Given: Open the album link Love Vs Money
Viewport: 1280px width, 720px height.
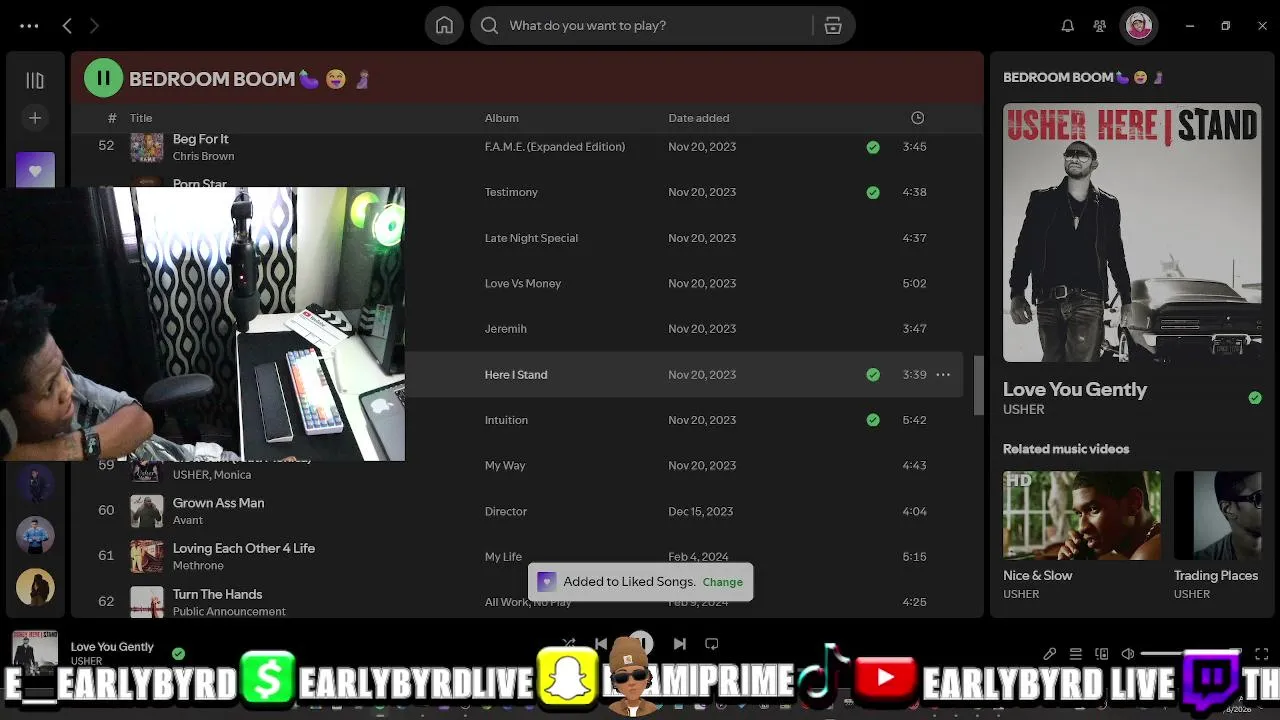Looking at the screenshot, I should (x=523, y=283).
